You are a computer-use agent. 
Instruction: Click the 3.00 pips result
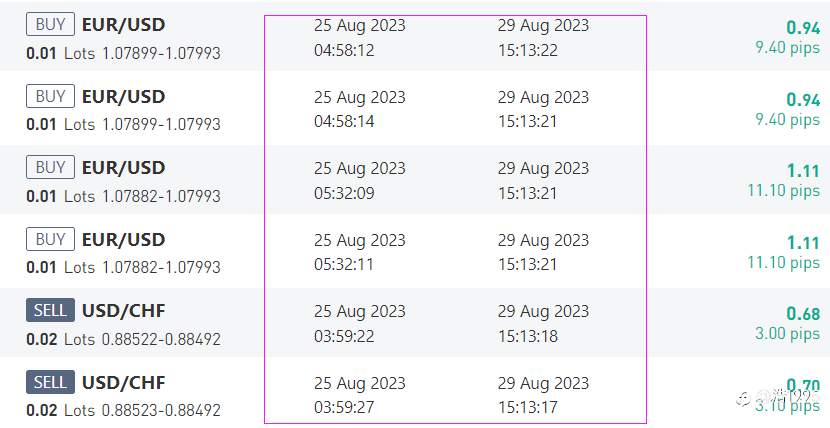coord(788,334)
